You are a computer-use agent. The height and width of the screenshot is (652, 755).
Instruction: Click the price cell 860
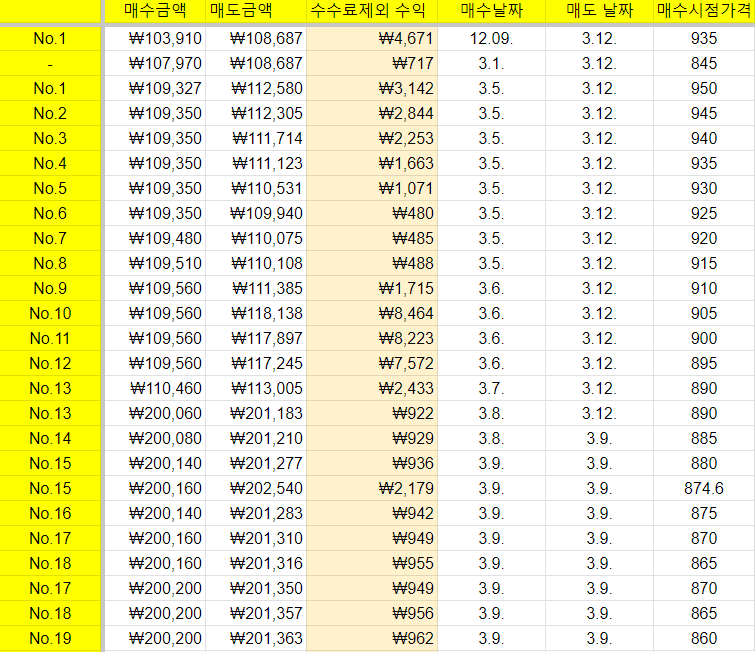coord(704,639)
